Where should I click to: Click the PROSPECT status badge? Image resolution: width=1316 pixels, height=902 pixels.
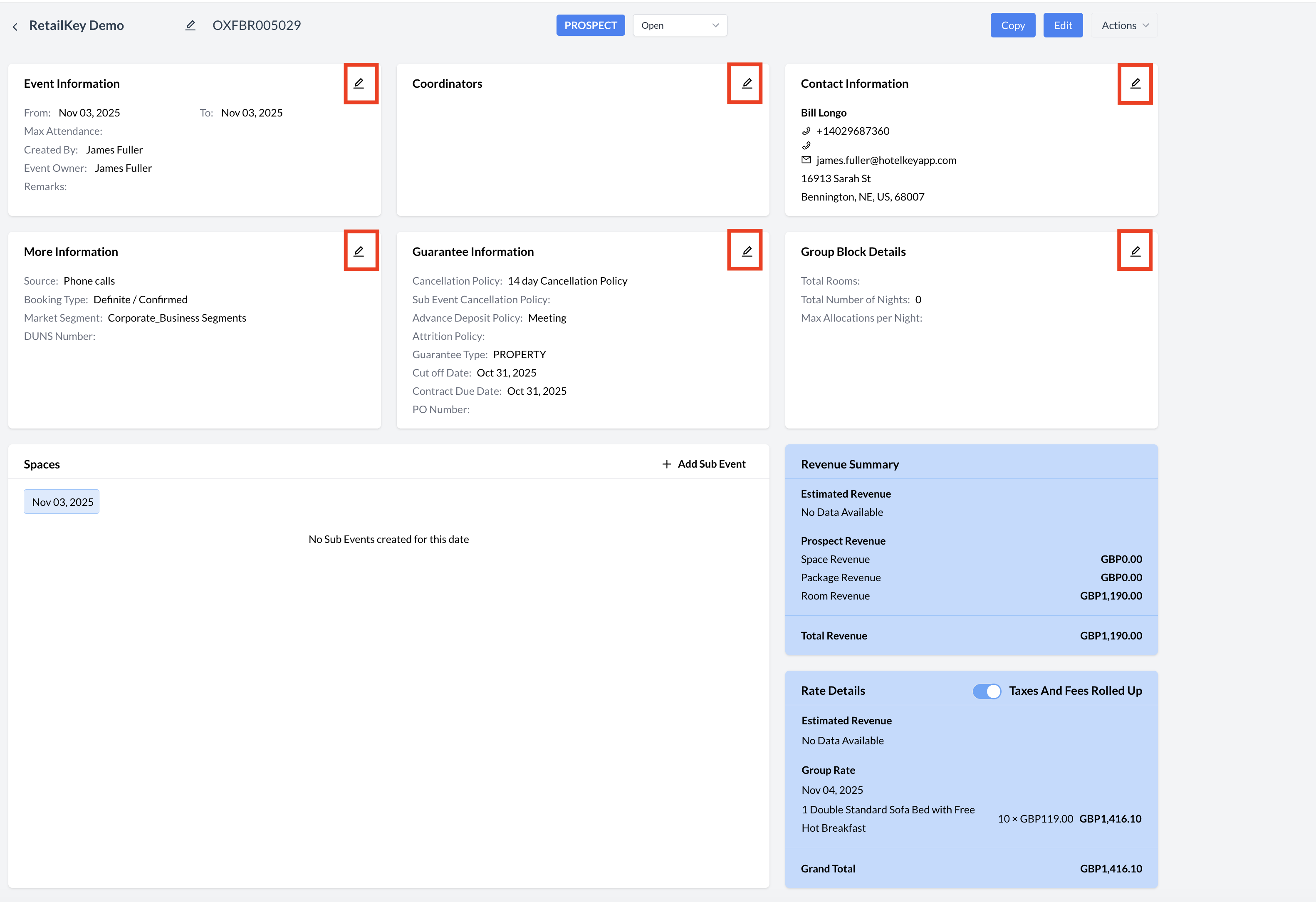click(x=590, y=25)
